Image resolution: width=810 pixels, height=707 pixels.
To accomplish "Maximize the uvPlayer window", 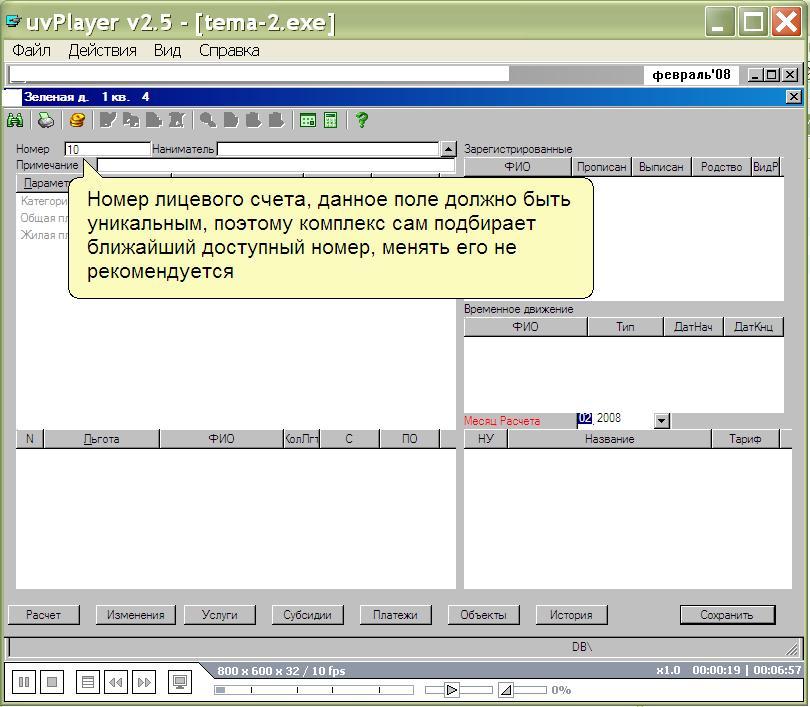I will 753,22.
